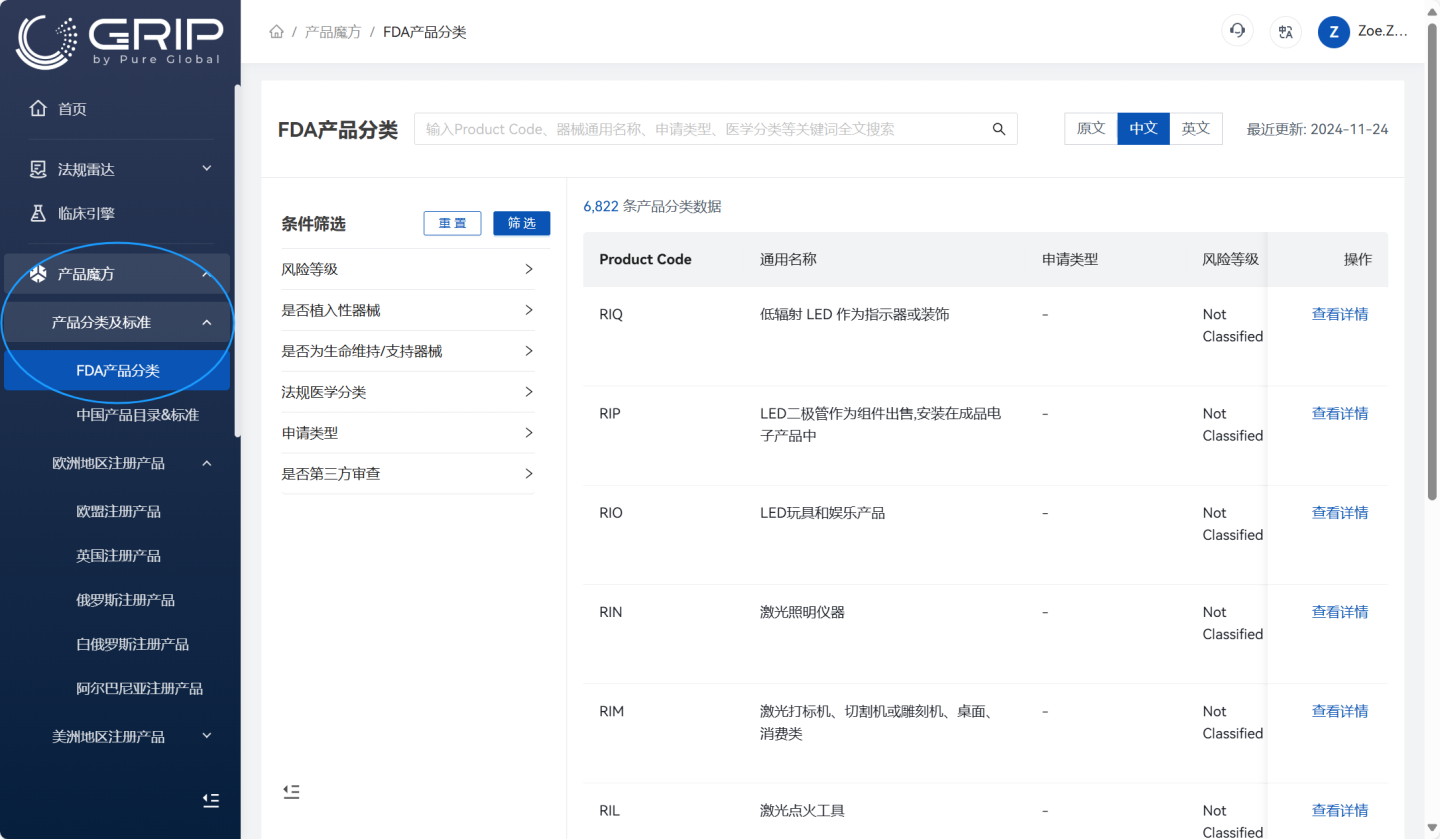This screenshot has width=1440, height=839.
Task: Click the 6,822 result count text
Action: [652, 207]
